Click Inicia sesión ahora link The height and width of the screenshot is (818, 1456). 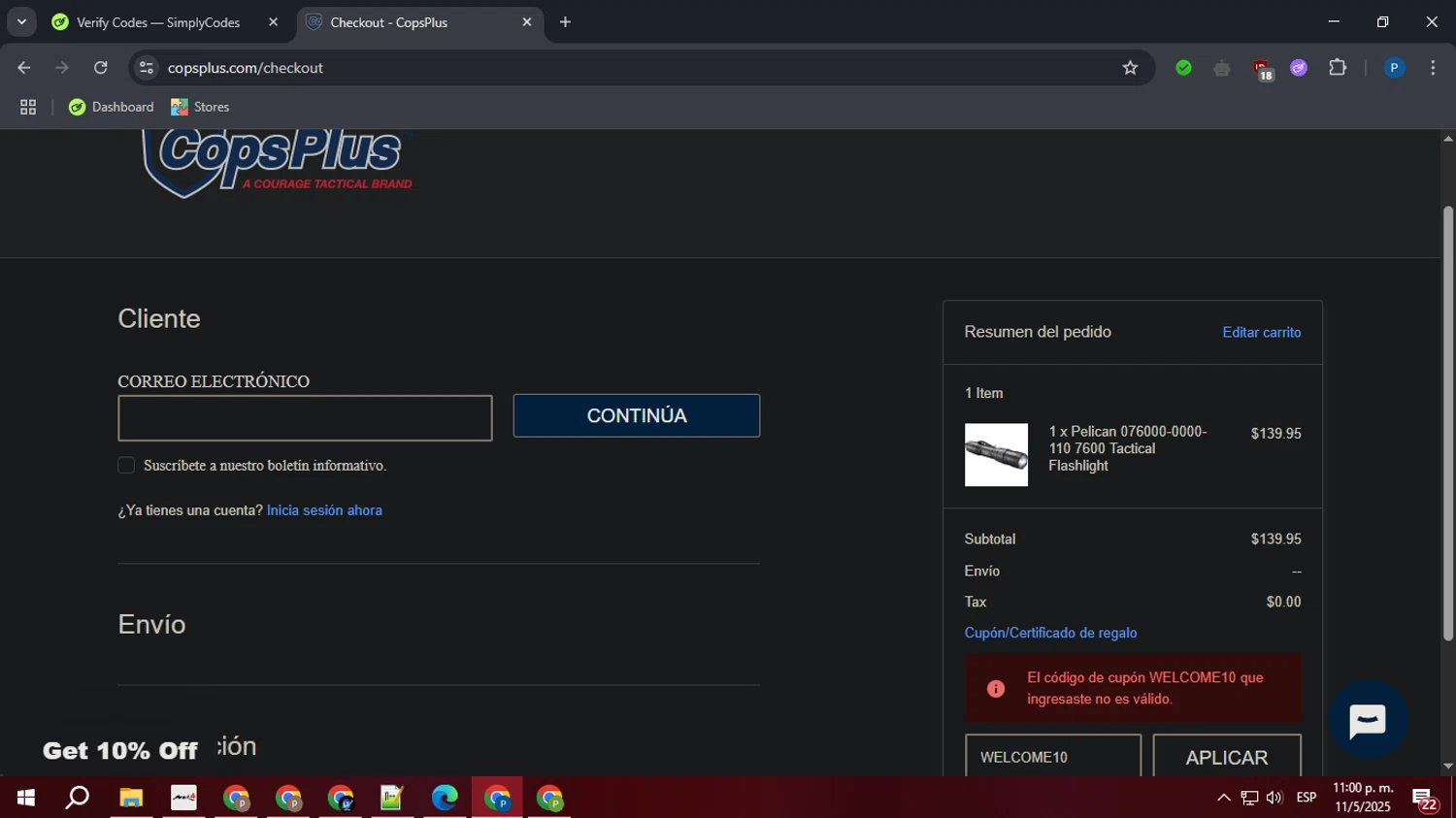point(324,510)
